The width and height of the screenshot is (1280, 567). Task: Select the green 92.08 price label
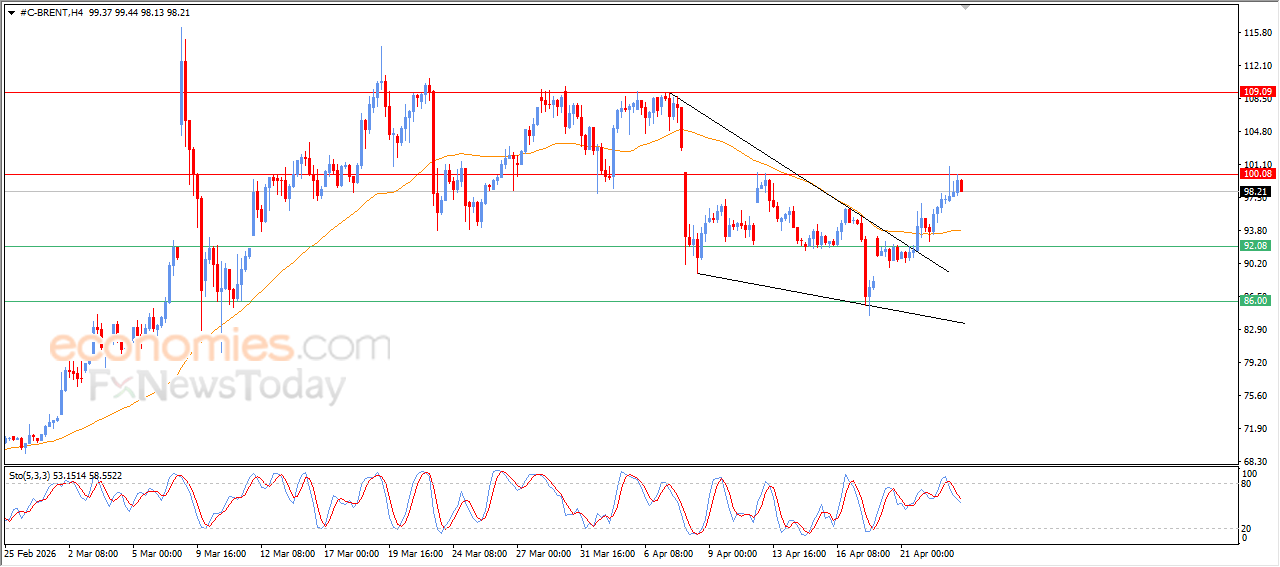(1255, 245)
